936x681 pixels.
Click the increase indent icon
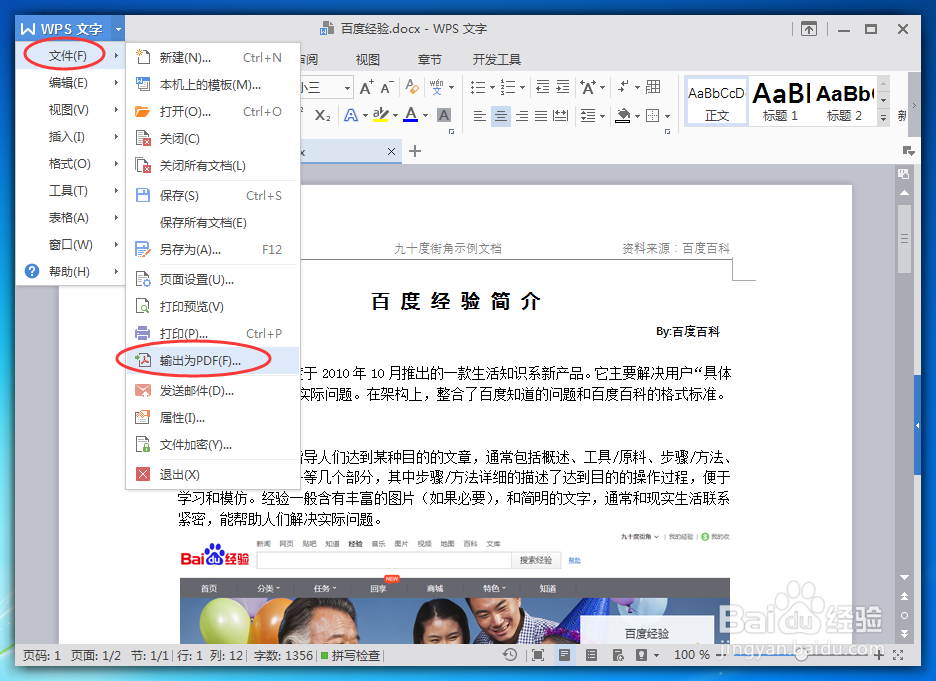coord(563,87)
